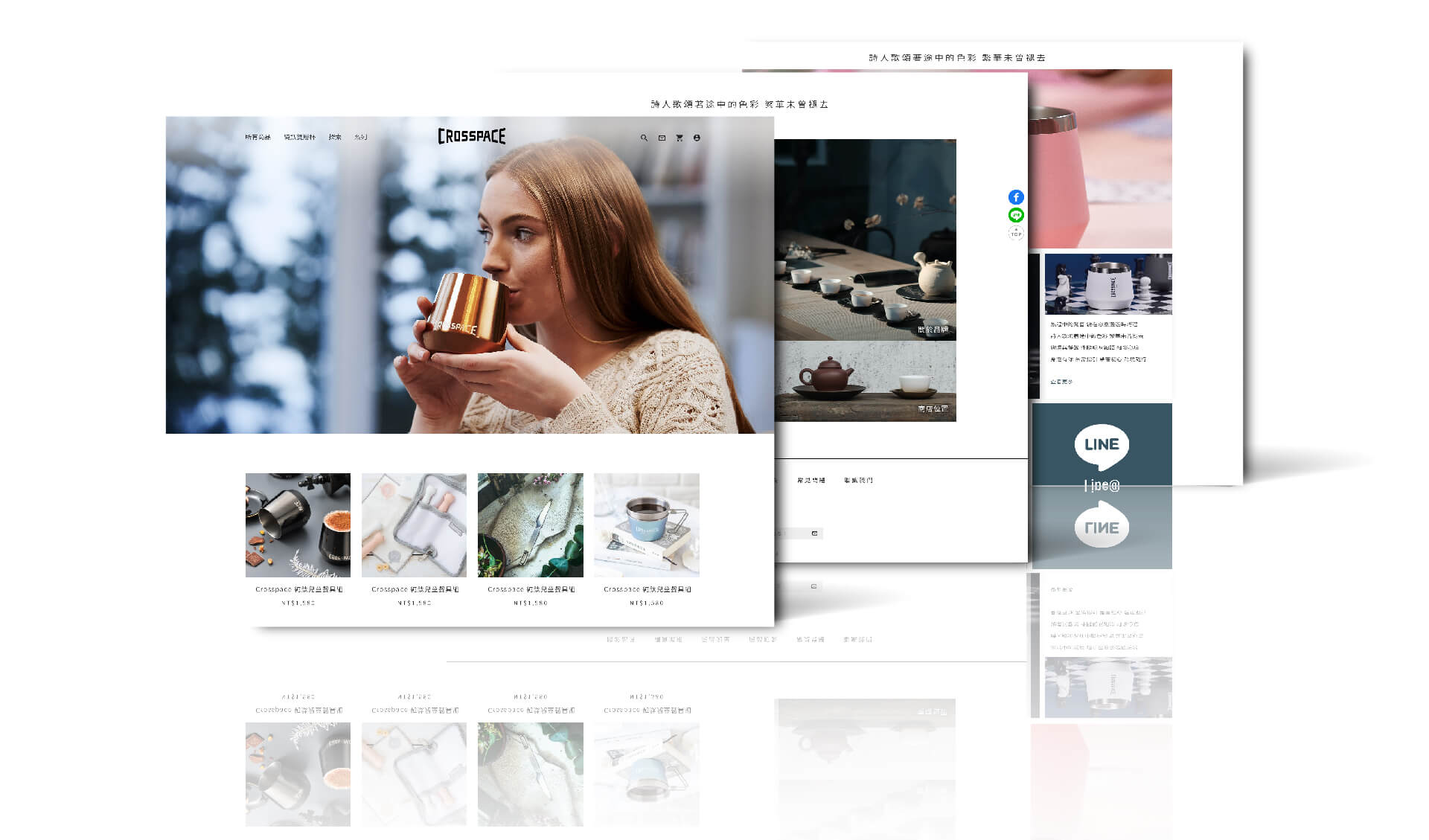Viewport: 1429px width, 840px height.
Task: Click the green LINE share icon
Action: [x=1016, y=215]
